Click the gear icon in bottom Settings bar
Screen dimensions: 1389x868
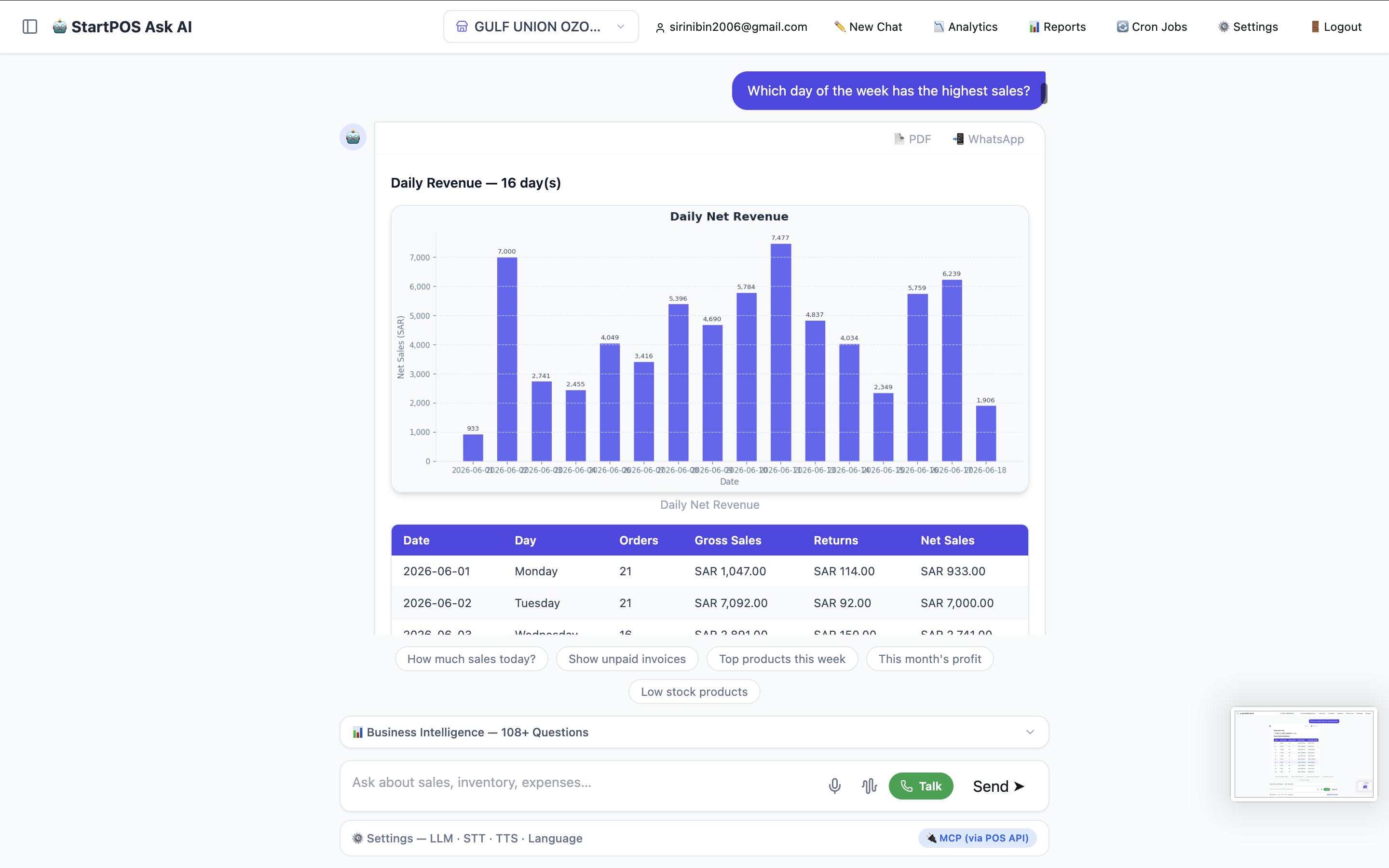point(357,838)
